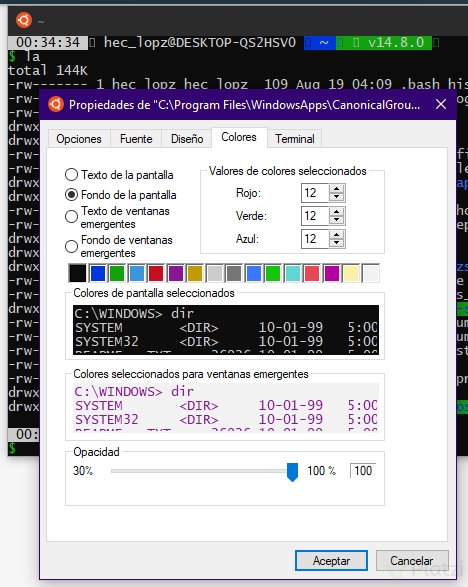Screen dimensions: 468x587
Task: Click Ubuntu icon in terminal window title bar
Action: (x=24, y=20)
